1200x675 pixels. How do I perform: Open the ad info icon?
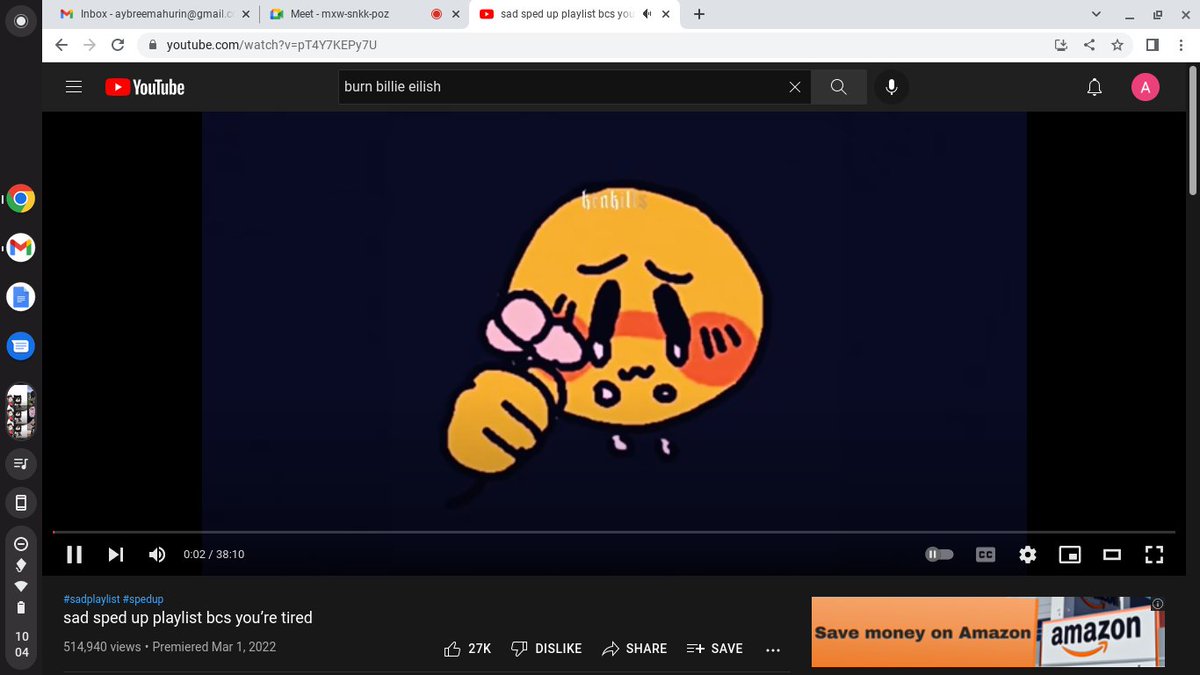[x=1158, y=603]
